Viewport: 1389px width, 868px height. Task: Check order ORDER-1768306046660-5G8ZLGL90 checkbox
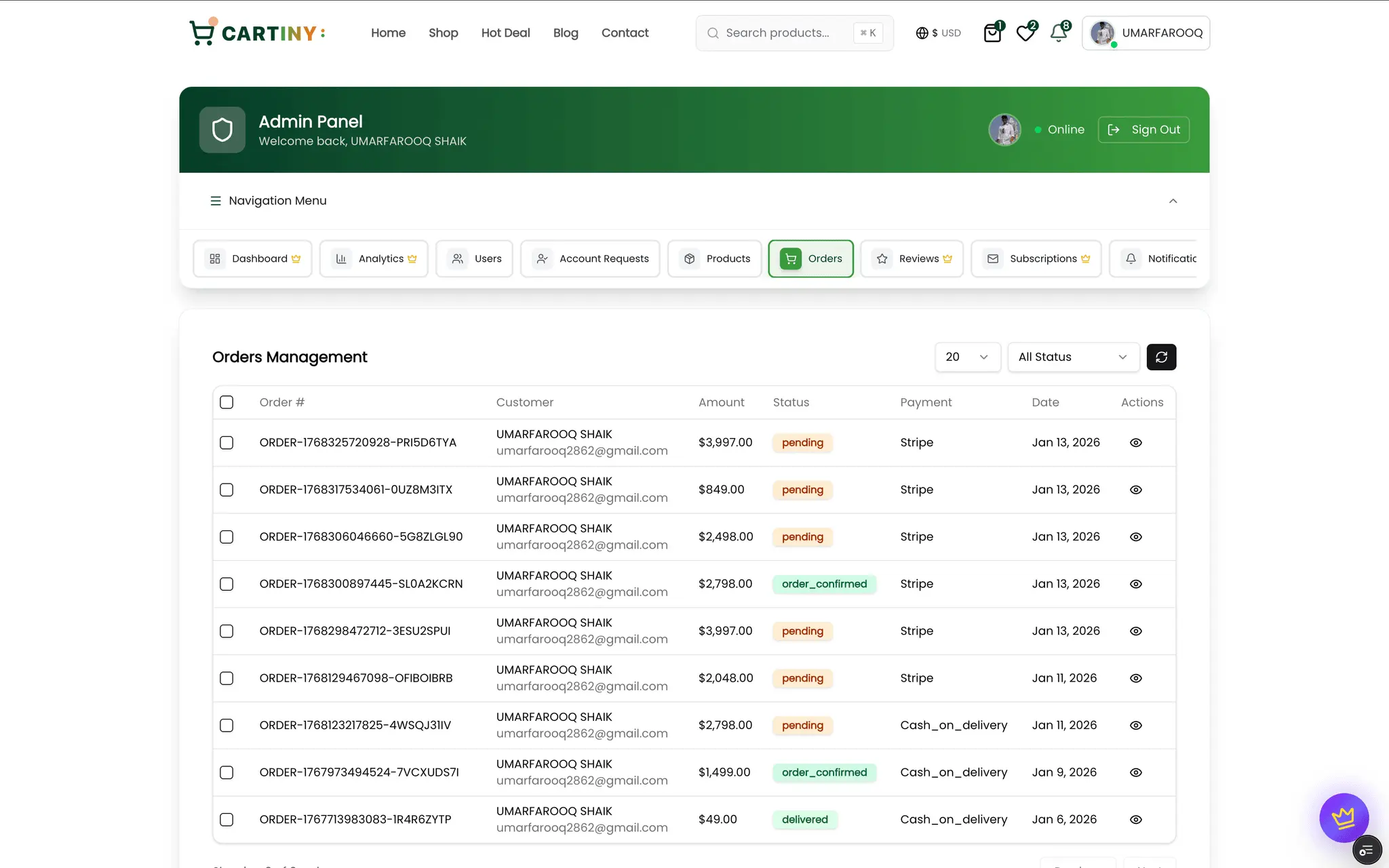[x=227, y=537]
